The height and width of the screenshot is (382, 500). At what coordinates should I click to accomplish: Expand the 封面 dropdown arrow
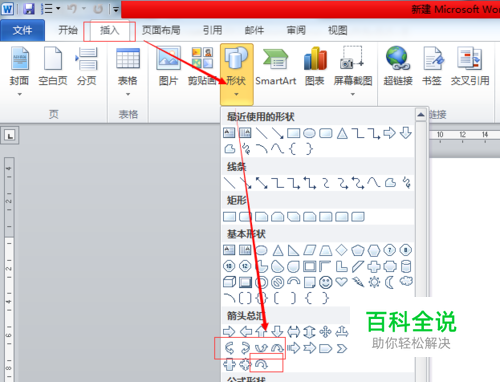pos(20,94)
